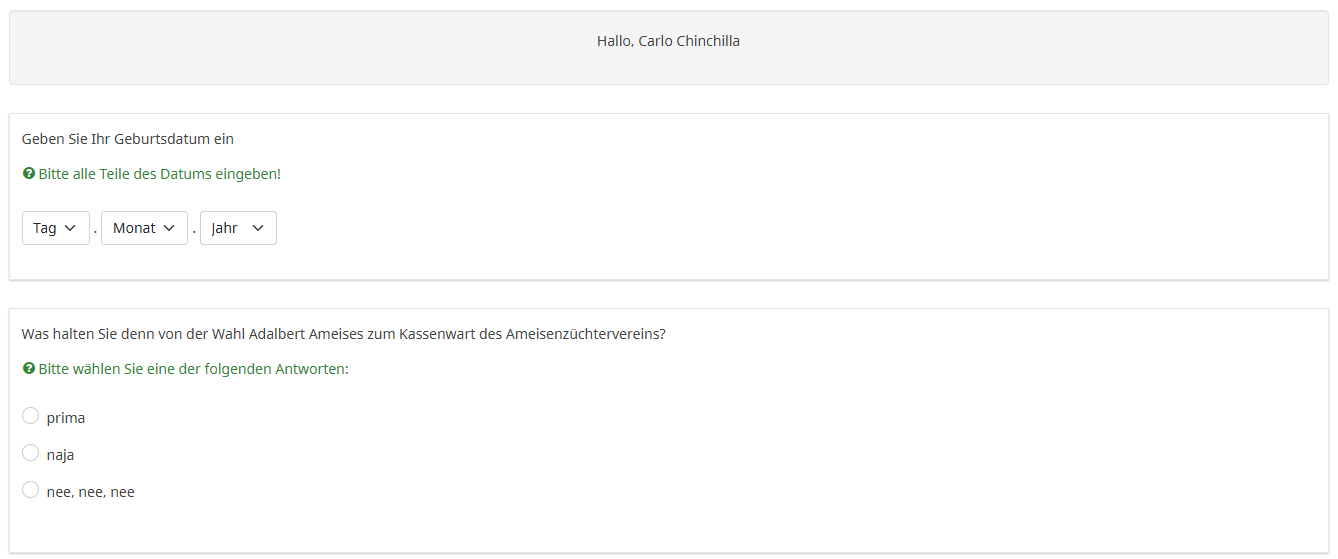
Task: Pick the "nee, nee, nee" radio button
Action: pos(30,490)
